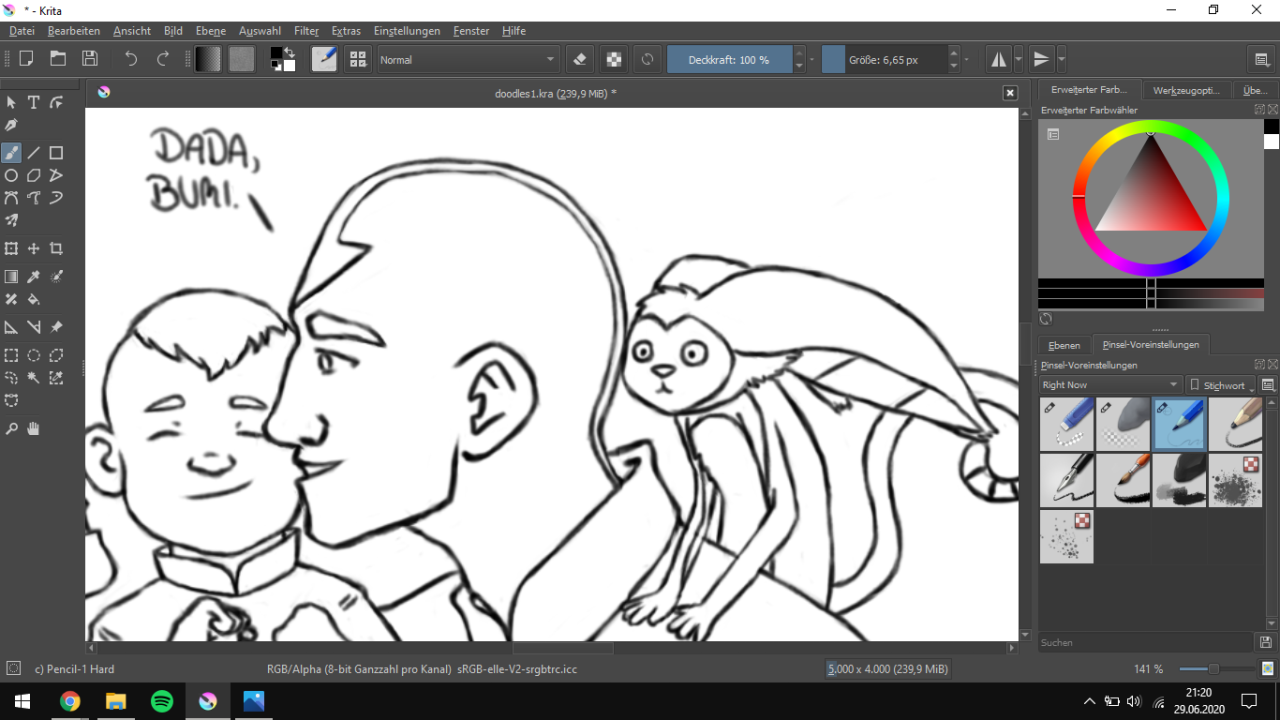Toggle Eraser mode in the toolbar
The width and height of the screenshot is (1280, 720).
(580, 60)
